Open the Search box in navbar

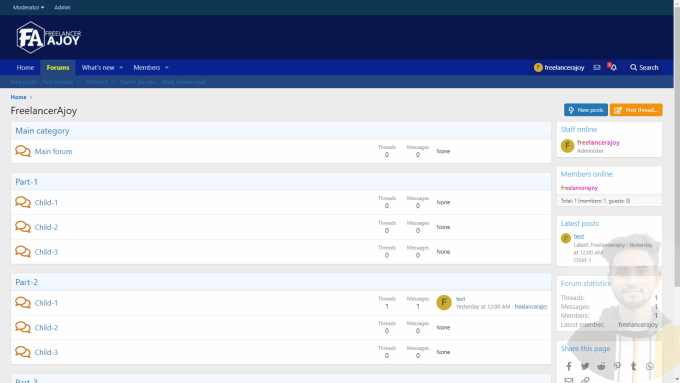644,68
